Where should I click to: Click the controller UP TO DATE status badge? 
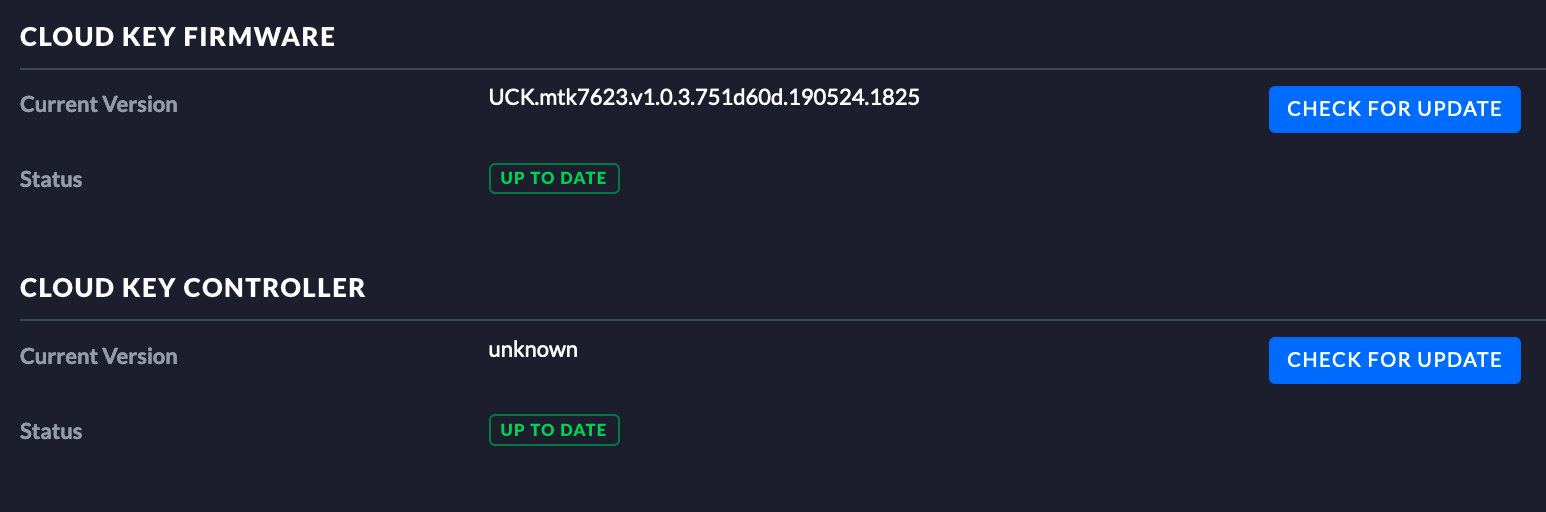coord(554,430)
